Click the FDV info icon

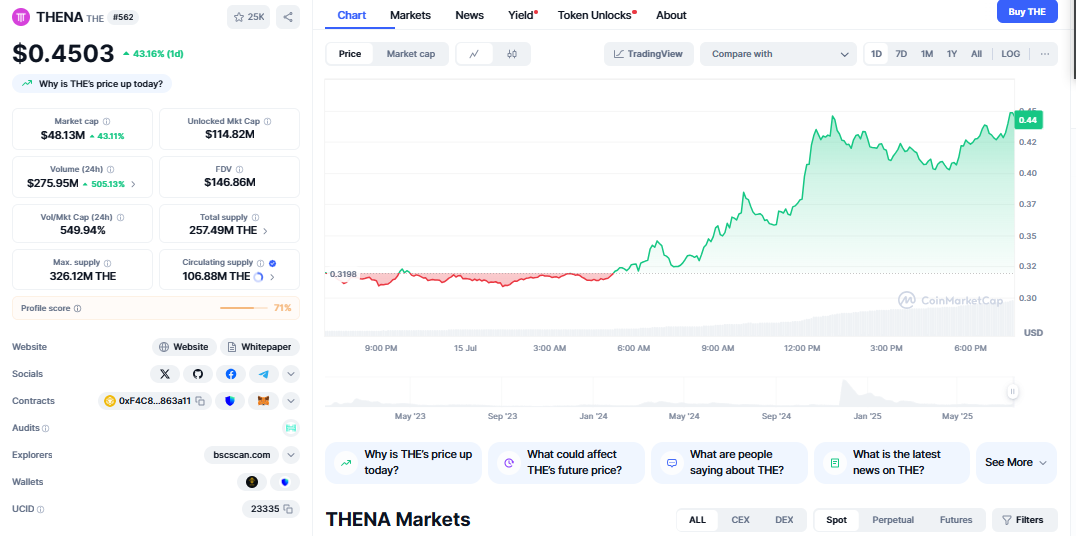pyautogui.click(x=239, y=170)
